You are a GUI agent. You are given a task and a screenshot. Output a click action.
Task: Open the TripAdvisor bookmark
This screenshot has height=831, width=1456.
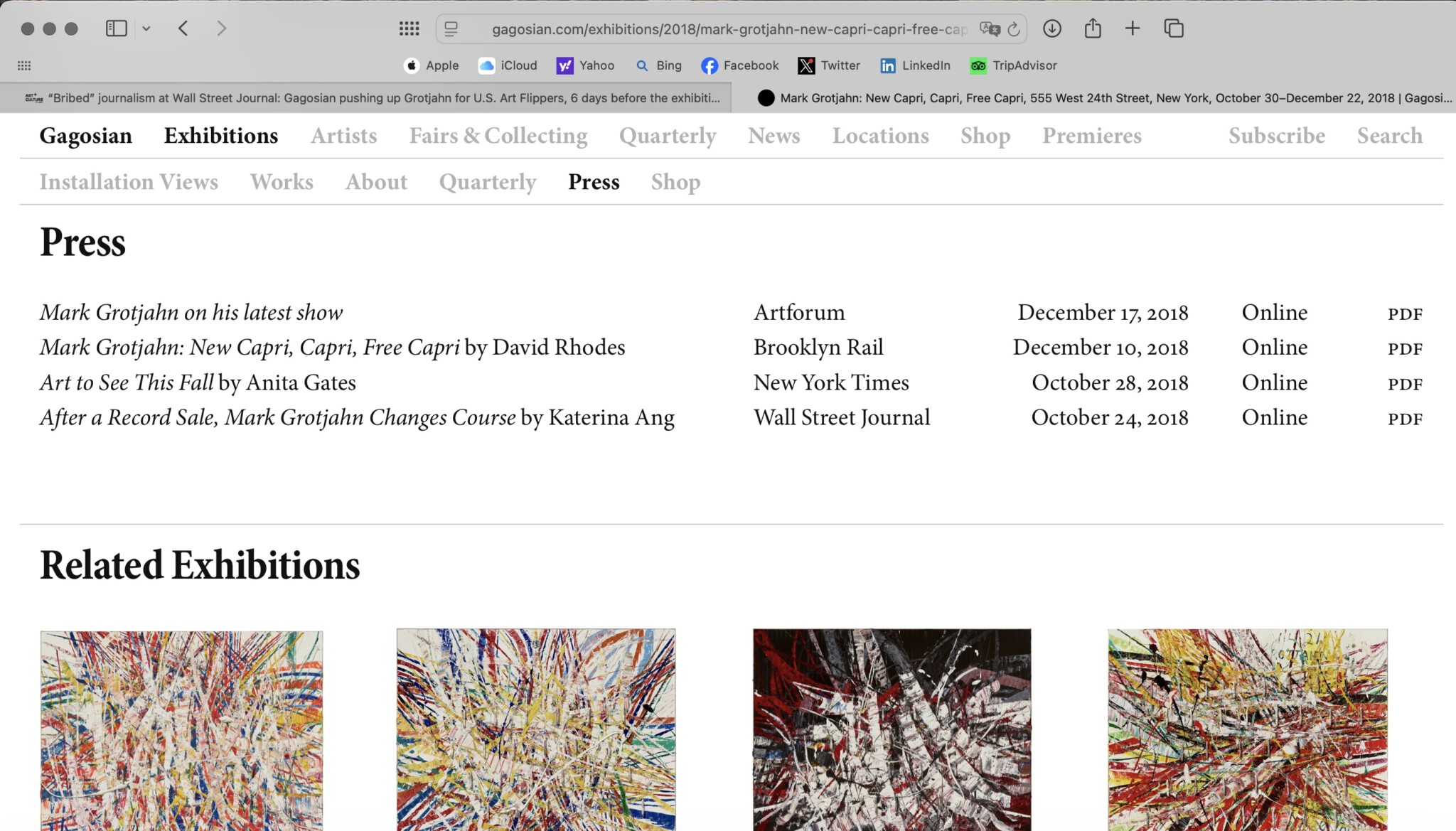[1013, 65]
